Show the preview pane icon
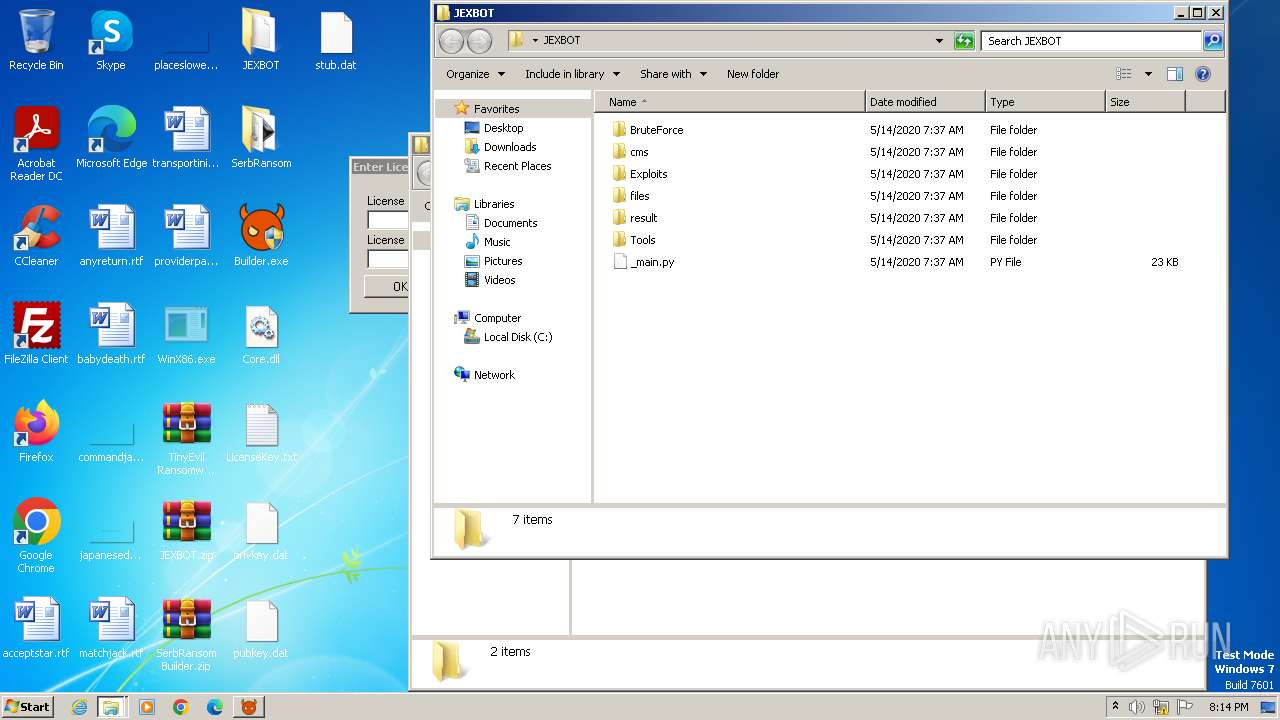This screenshot has height=720, width=1280. click(x=1175, y=74)
